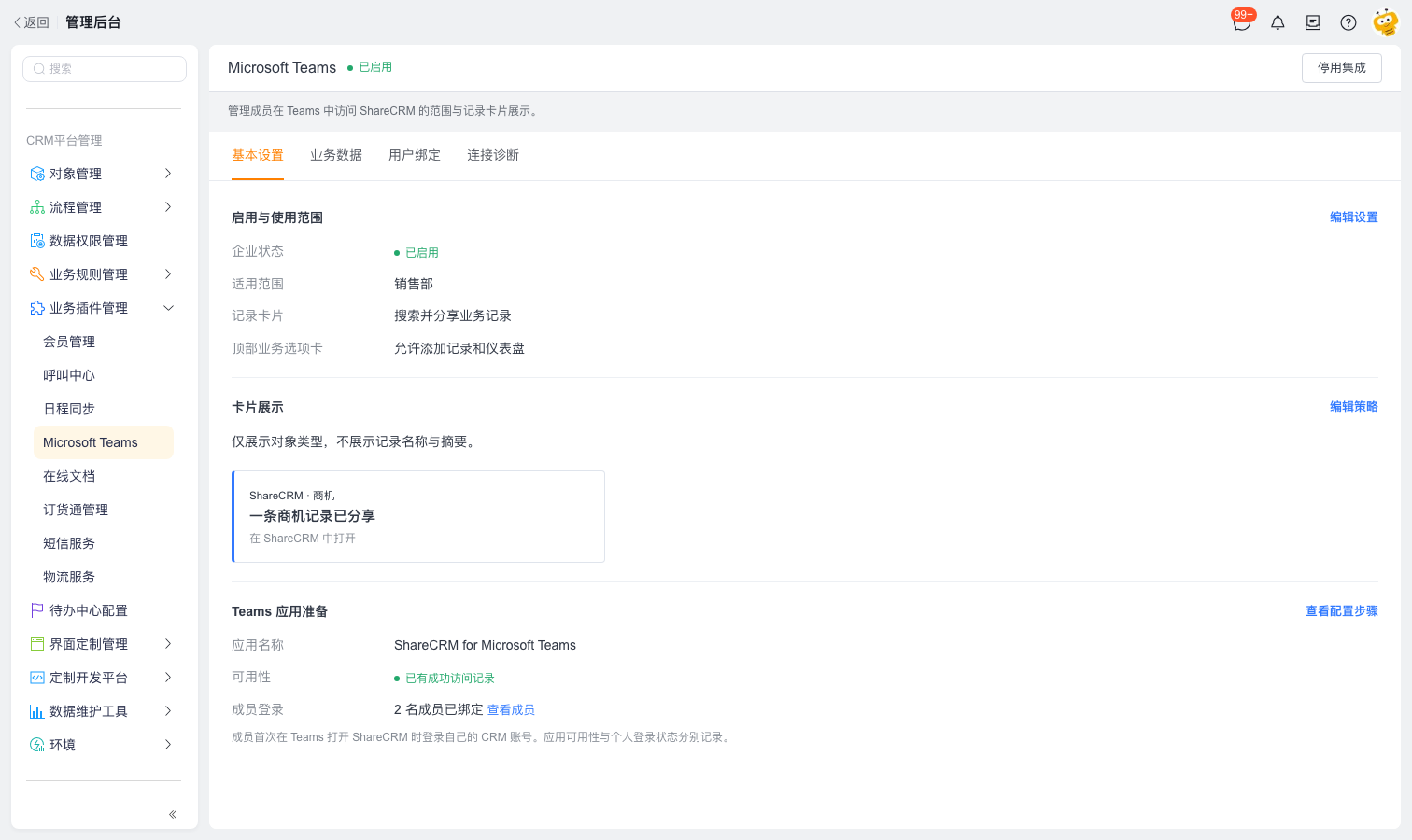This screenshot has height=840, width=1412.
Task: Click 已启用 status beside page title
Action: click(x=370, y=67)
